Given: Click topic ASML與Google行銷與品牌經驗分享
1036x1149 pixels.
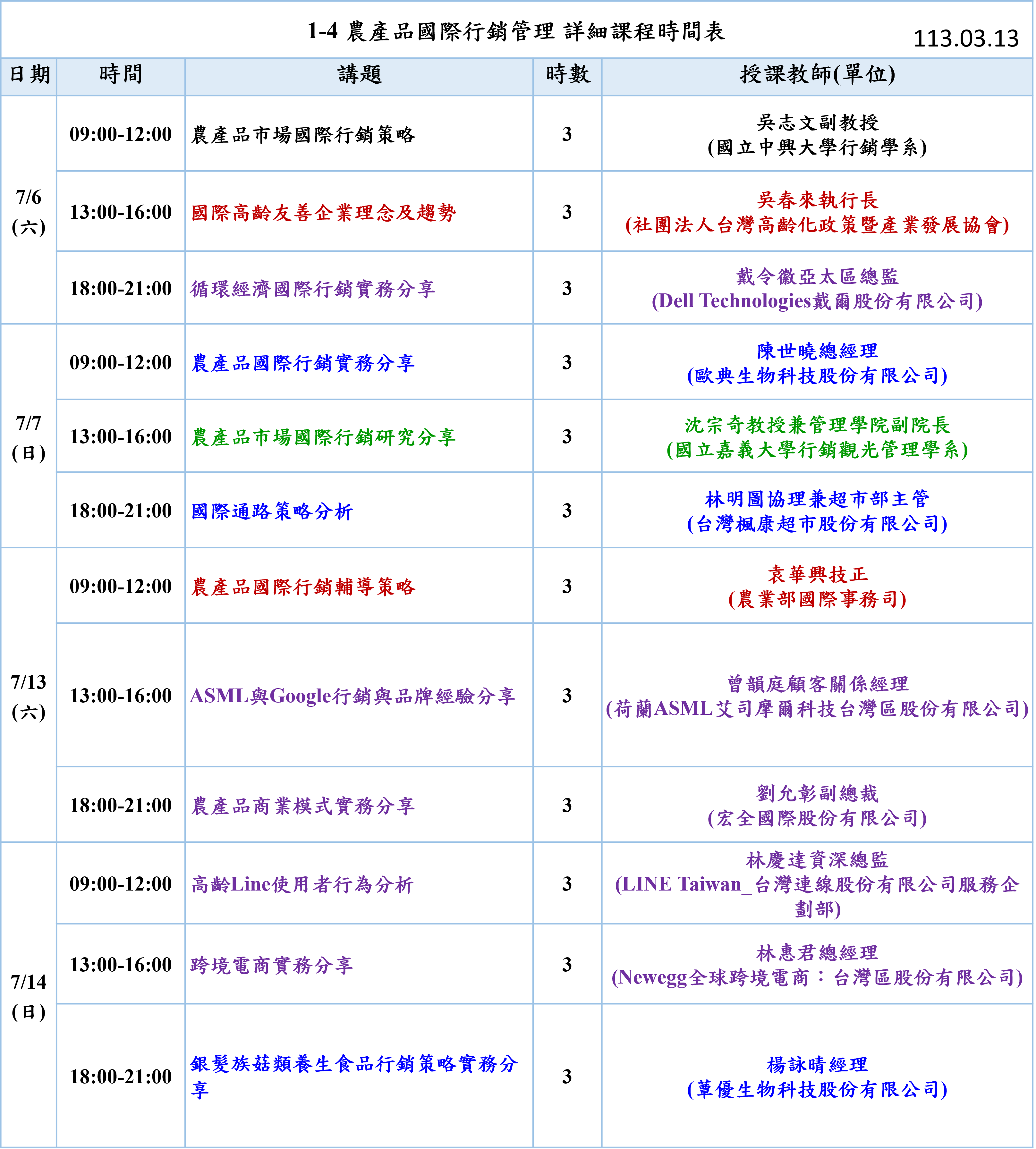Looking at the screenshot, I should tap(353, 696).
